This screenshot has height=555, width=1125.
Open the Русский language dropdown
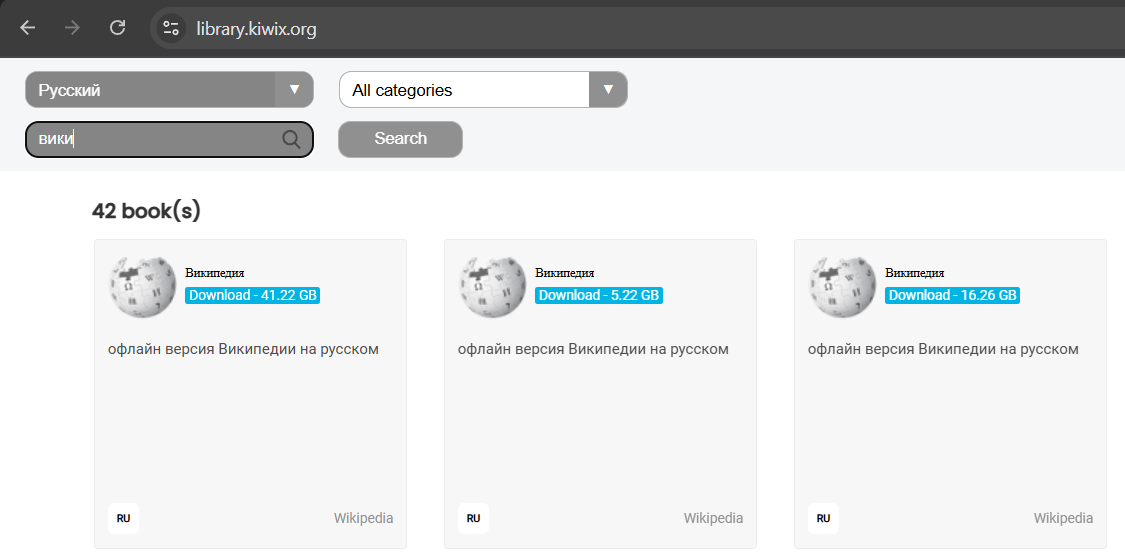click(150, 90)
